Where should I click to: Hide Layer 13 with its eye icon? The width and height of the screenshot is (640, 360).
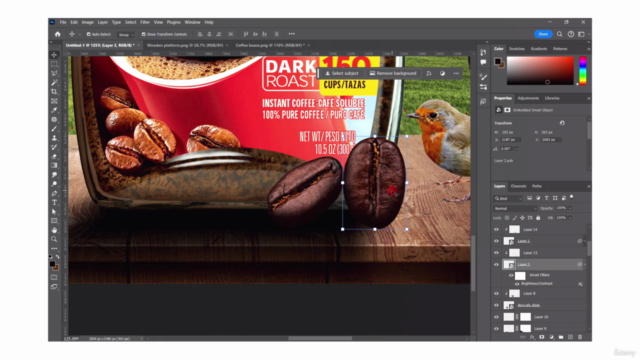pyautogui.click(x=496, y=253)
